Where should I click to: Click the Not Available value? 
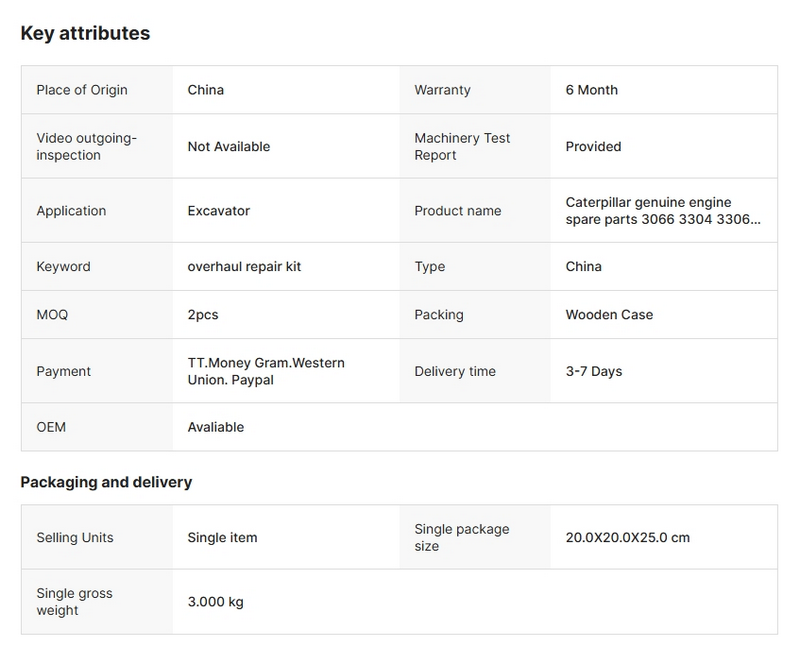tap(229, 146)
